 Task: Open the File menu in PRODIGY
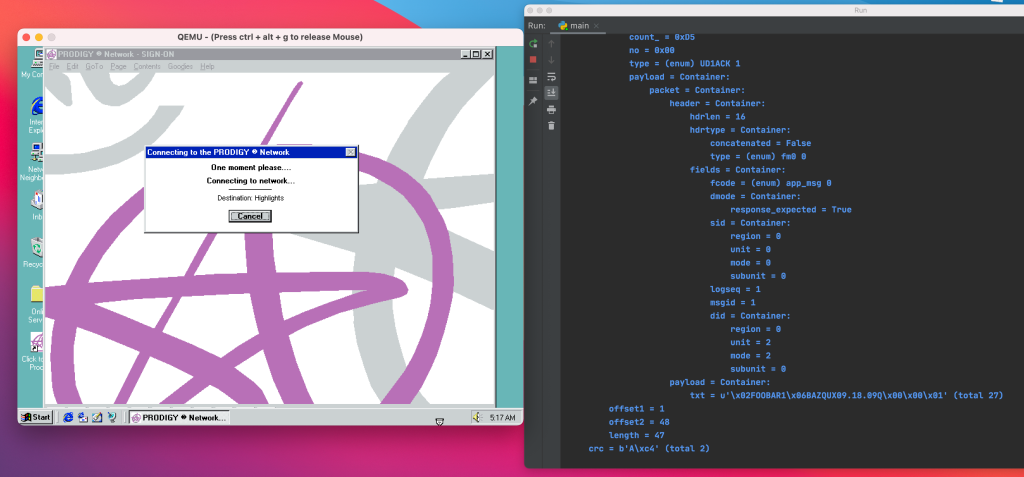click(54, 67)
